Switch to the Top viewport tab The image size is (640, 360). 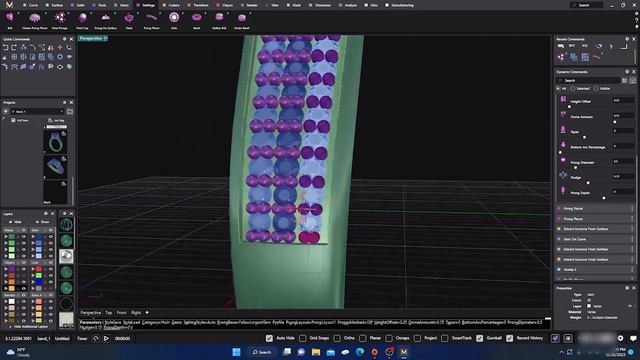pos(109,313)
